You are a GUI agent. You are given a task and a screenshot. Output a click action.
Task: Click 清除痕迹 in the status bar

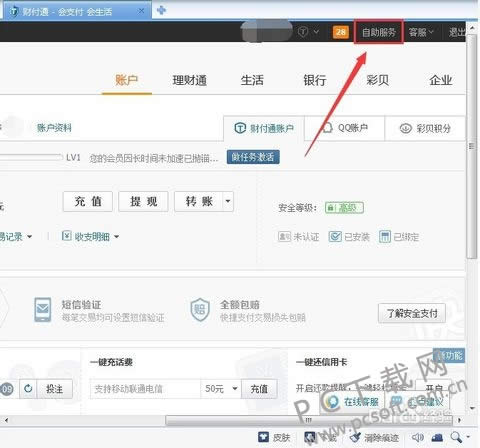[374, 437]
